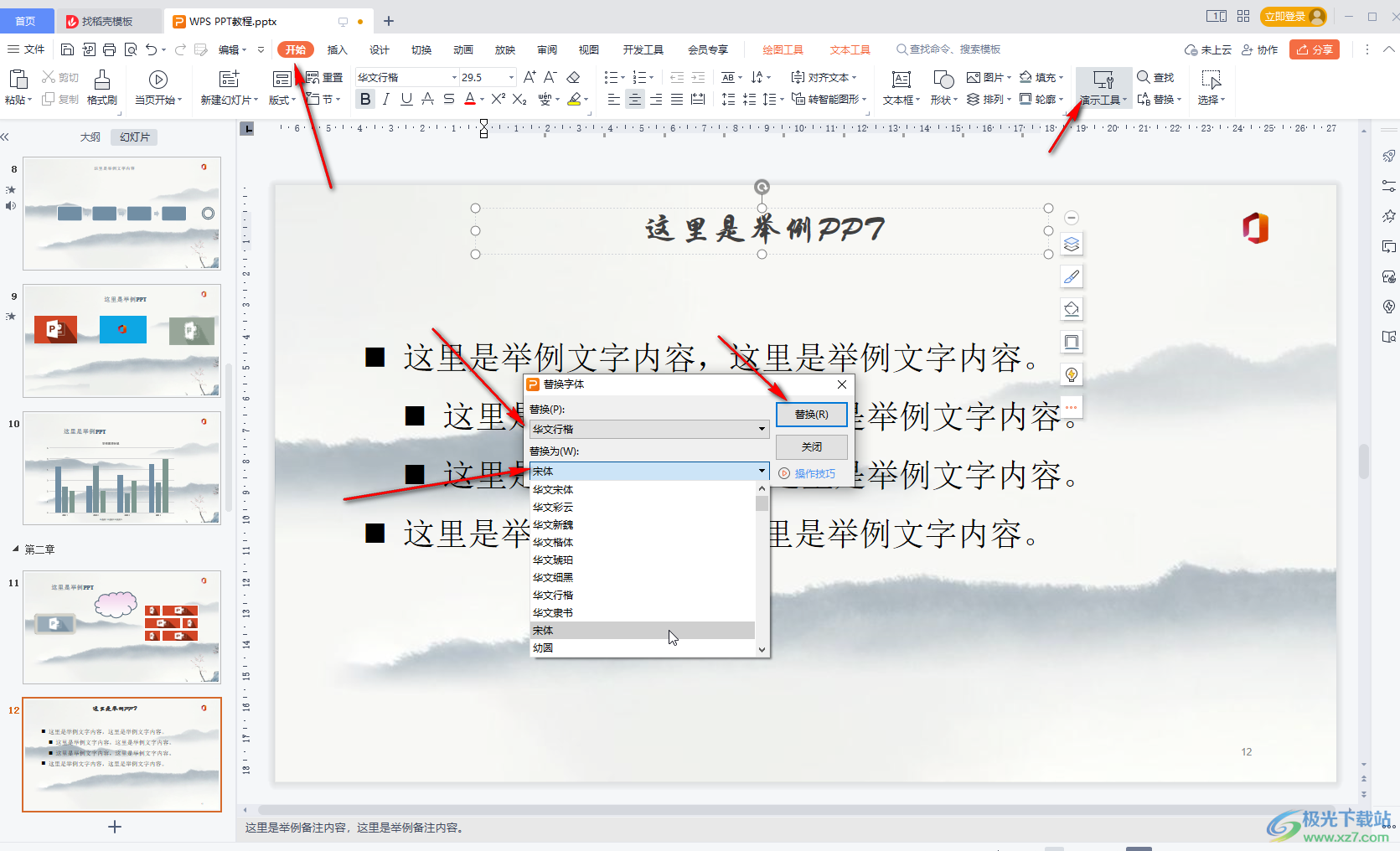Click the 替换(R) replace button
The height and width of the screenshot is (851, 1400).
[x=811, y=415]
